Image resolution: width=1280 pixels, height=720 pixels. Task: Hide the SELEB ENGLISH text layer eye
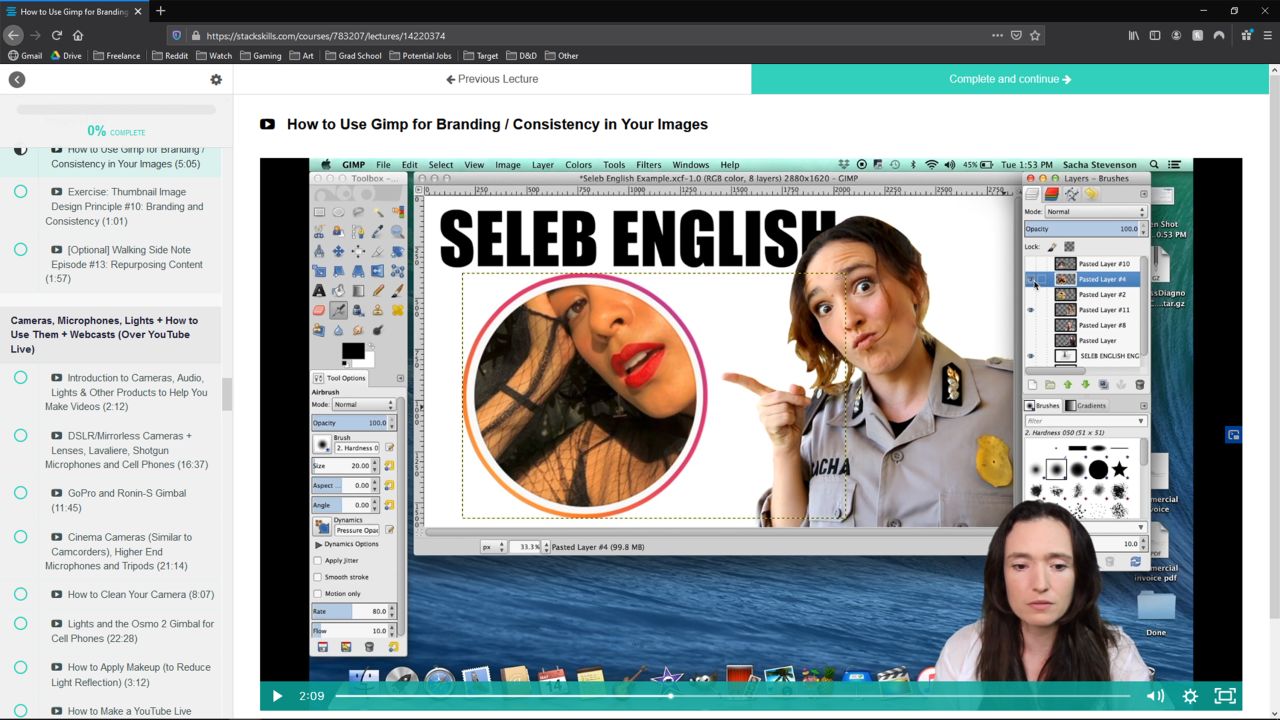[1031, 356]
